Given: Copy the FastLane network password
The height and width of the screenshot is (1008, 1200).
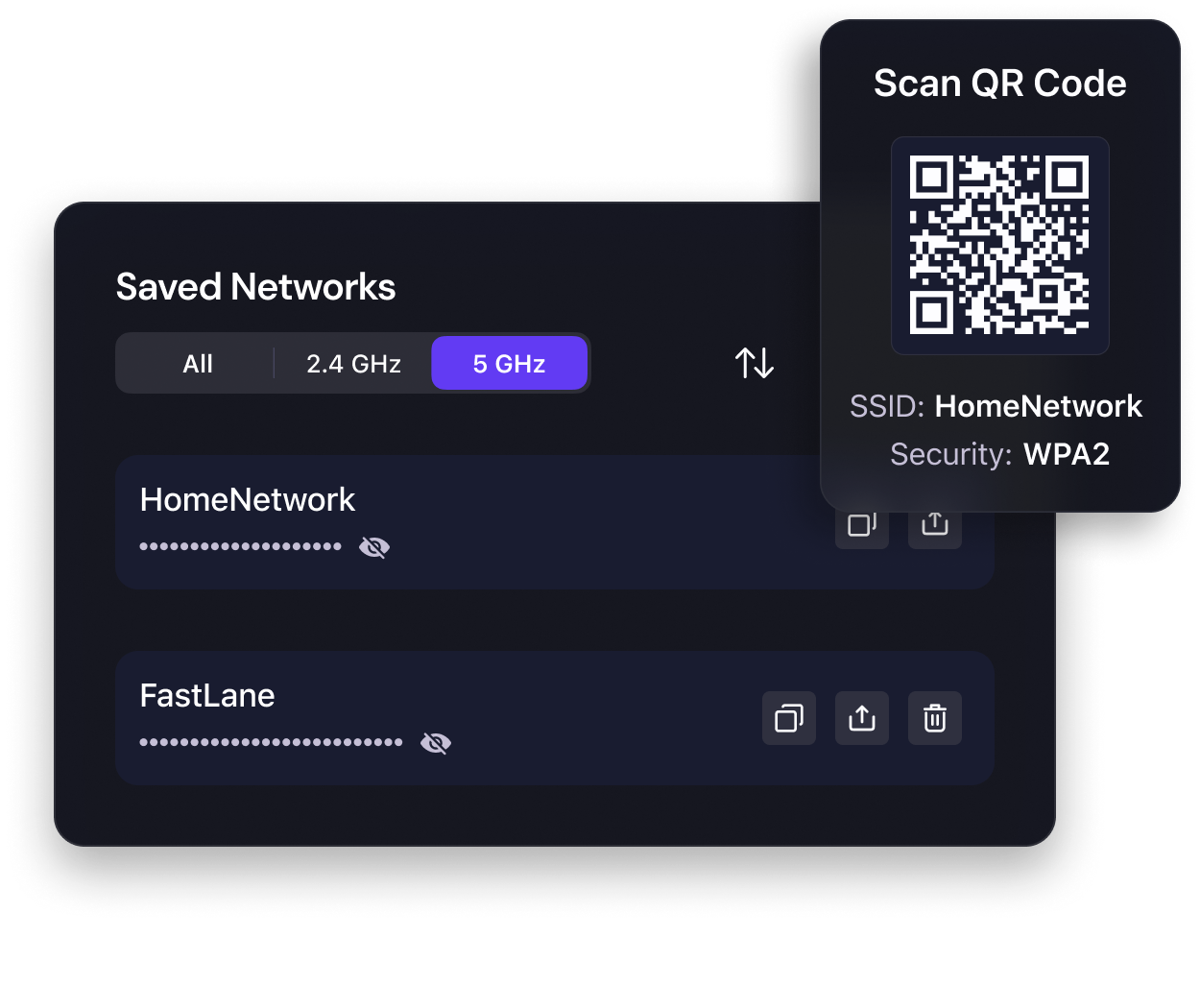Looking at the screenshot, I should point(789,718).
